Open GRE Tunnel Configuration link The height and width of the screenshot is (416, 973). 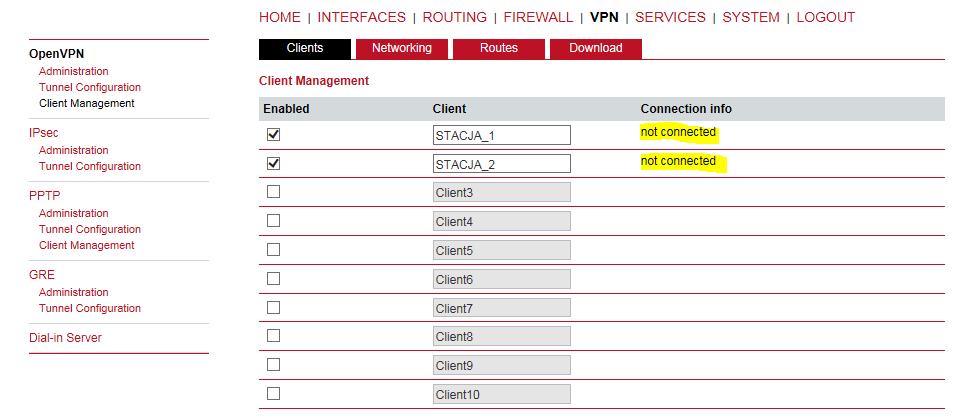[x=89, y=309]
